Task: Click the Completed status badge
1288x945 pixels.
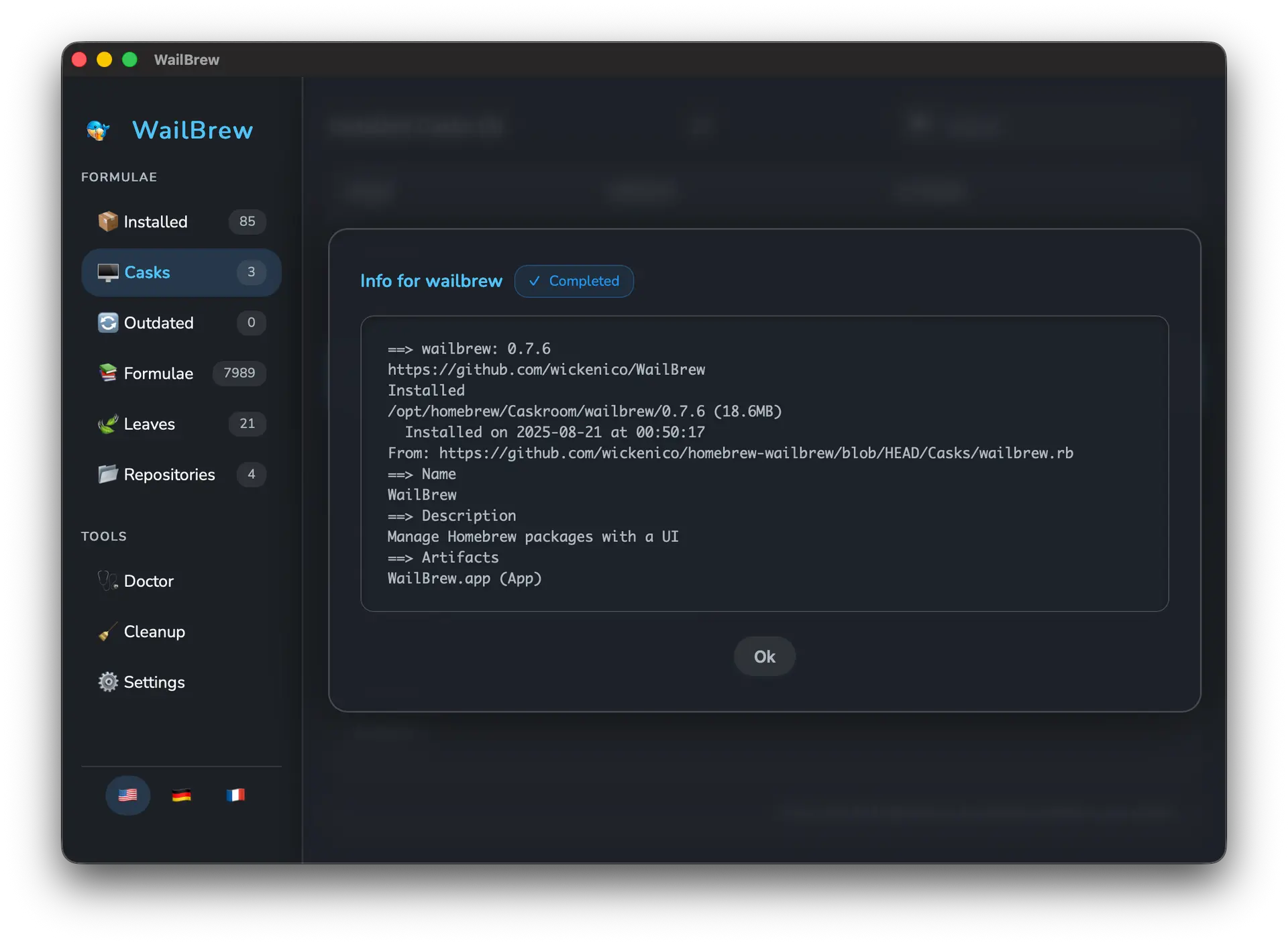Action: [x=574, y=281]
